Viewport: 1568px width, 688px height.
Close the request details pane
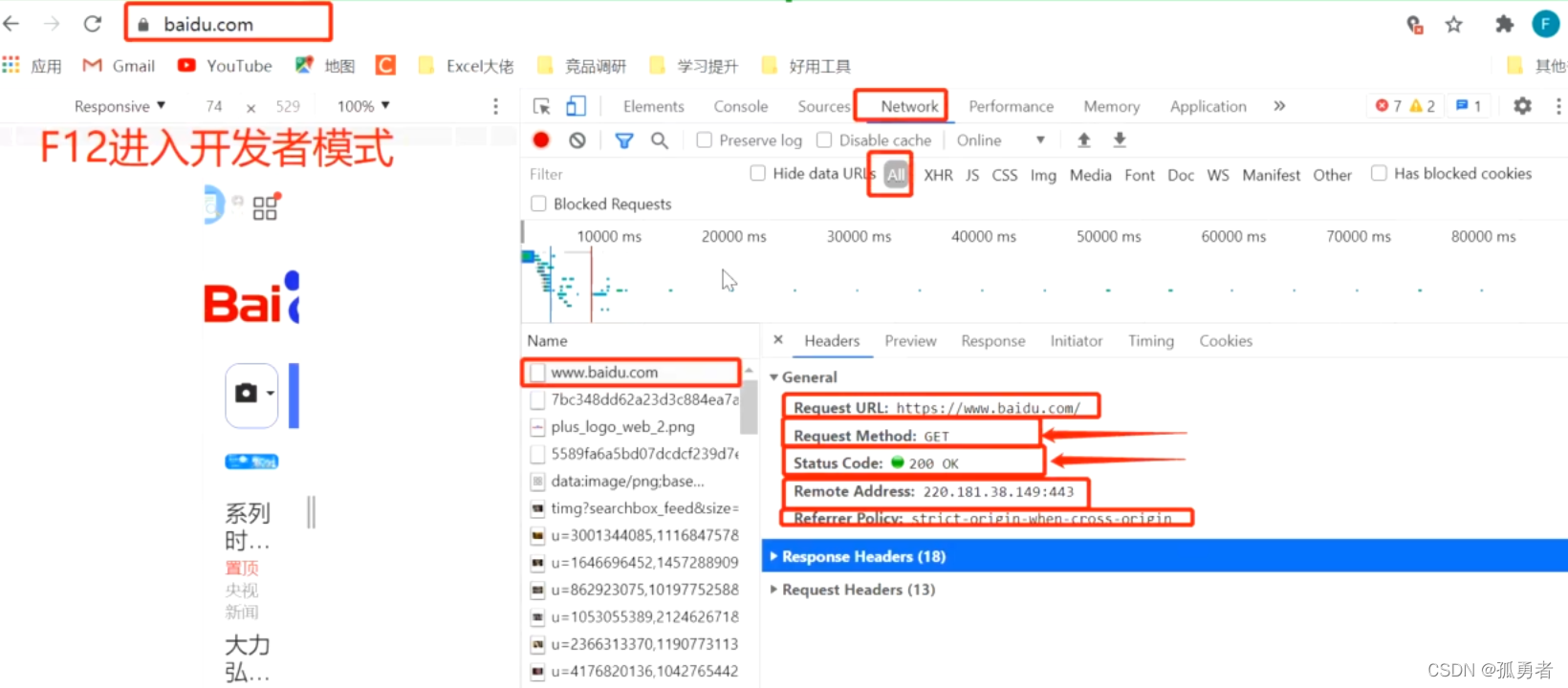[778, 339]
